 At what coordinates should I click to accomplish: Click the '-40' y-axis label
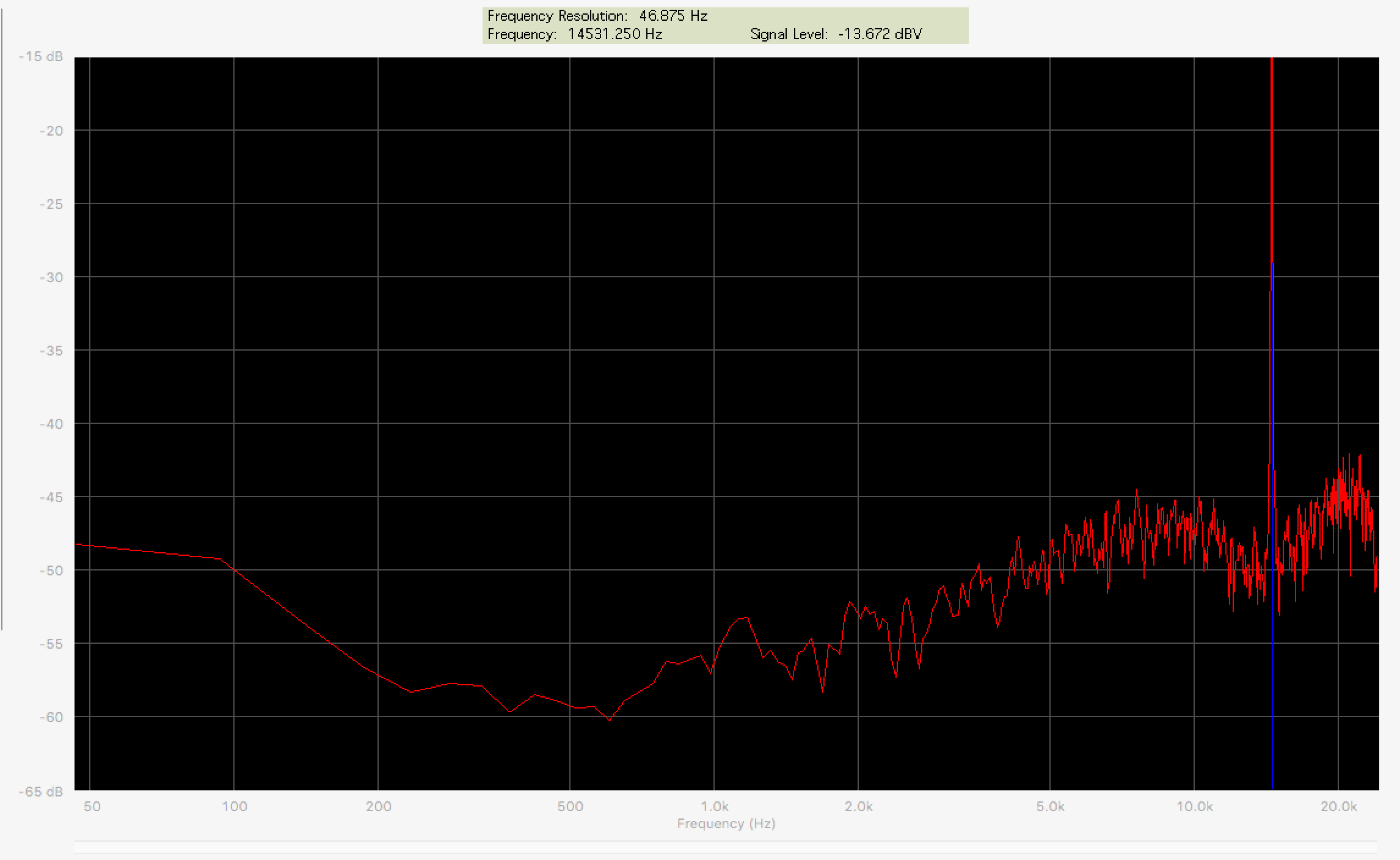click(51, 424)
